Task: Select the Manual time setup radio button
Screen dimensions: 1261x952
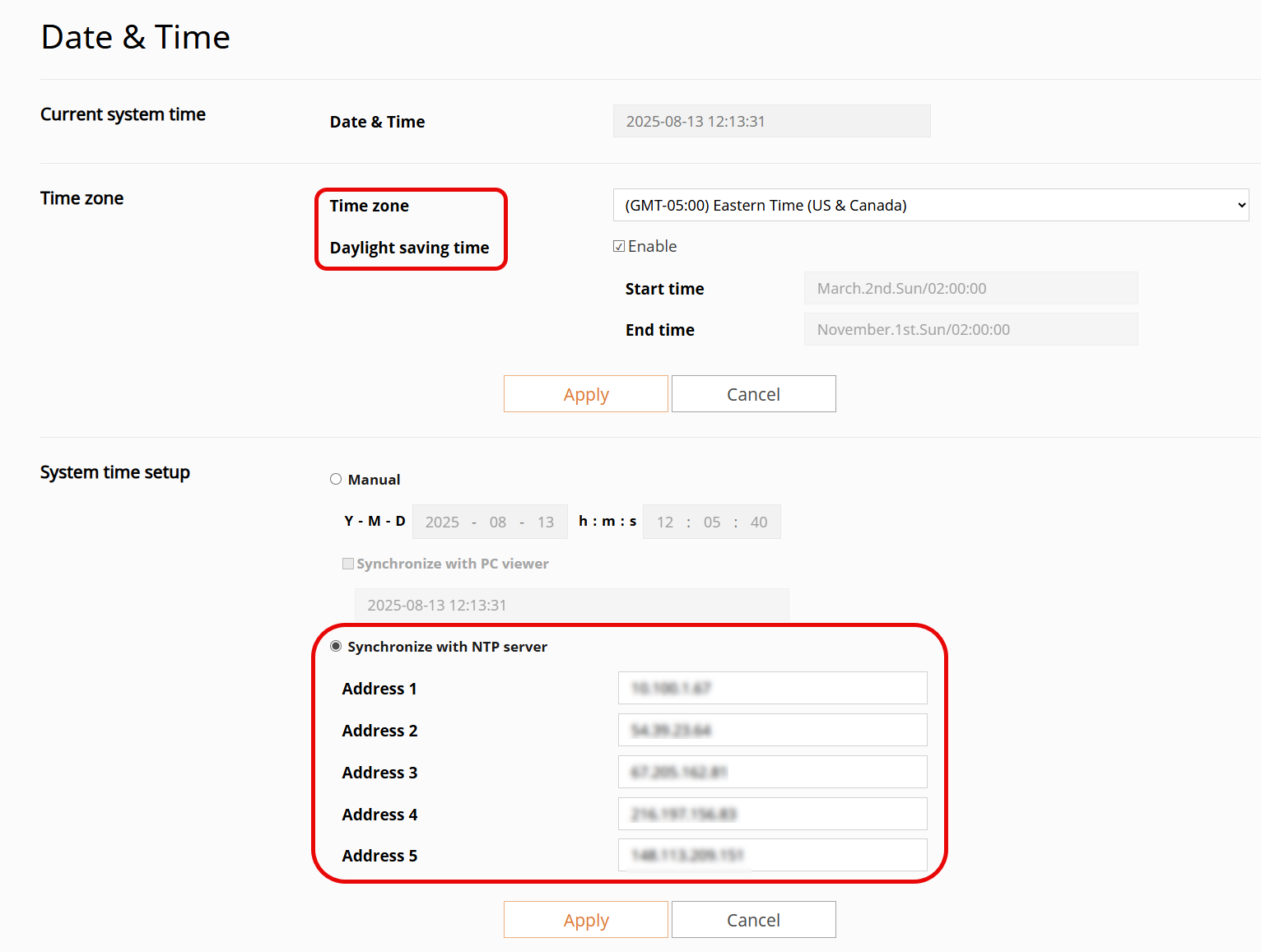Action: pyautogui.click(x=336, y=479)
